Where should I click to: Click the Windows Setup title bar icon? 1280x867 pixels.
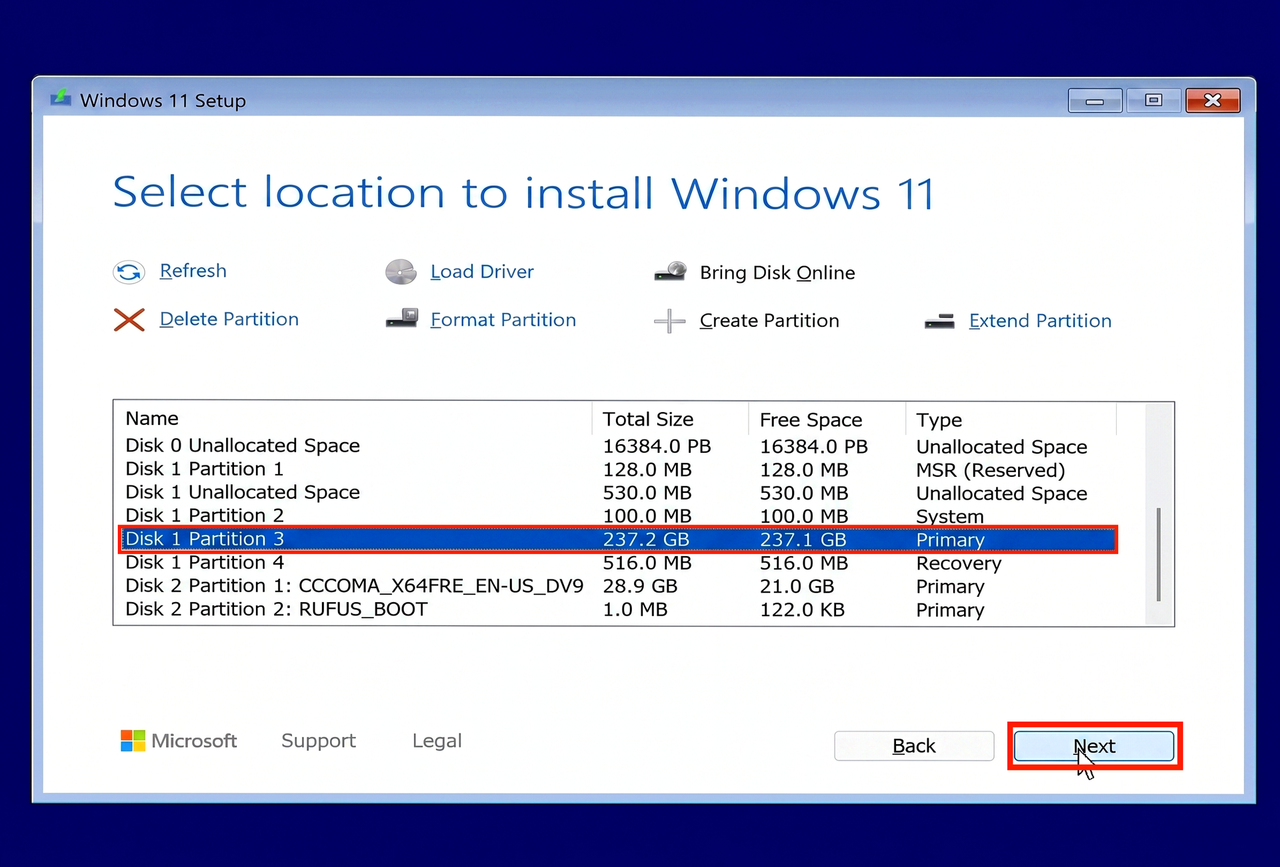click(62, 100)
